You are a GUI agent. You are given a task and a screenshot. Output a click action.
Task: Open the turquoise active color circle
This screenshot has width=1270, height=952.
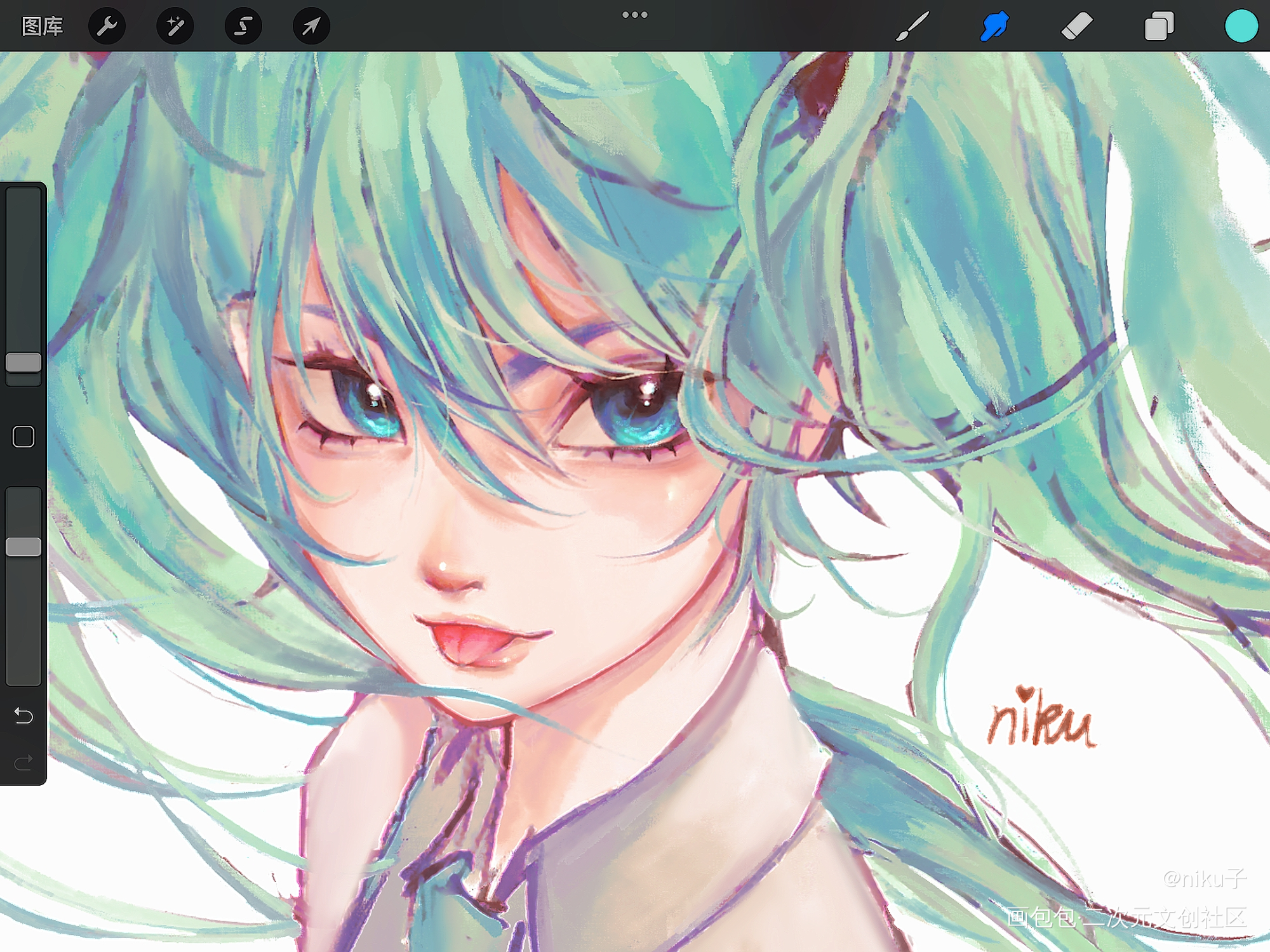pos(1241,26)
